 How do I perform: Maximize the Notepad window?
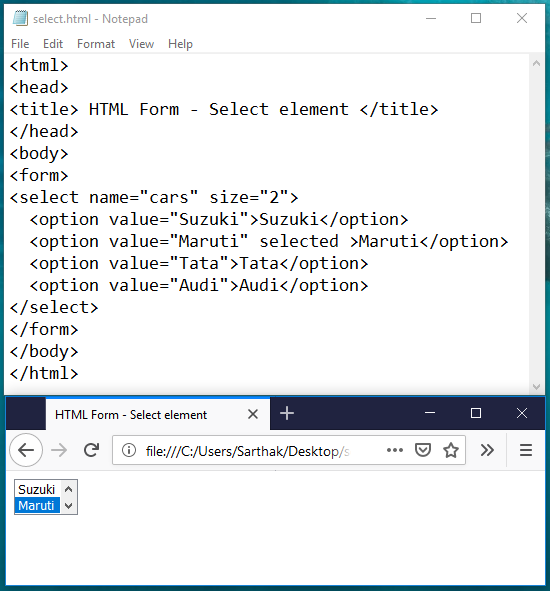pyautogui.click(x=476, y=18)
